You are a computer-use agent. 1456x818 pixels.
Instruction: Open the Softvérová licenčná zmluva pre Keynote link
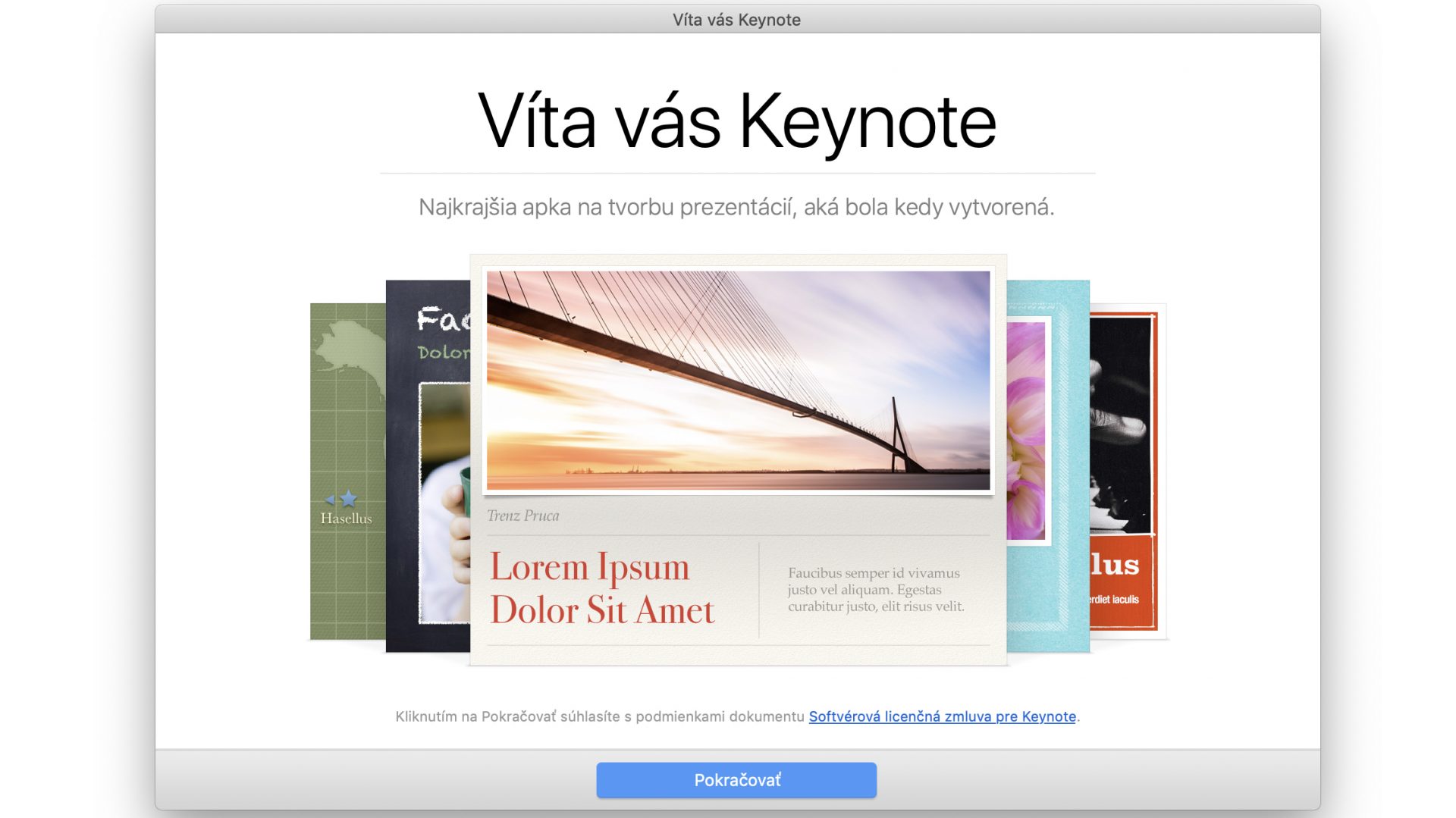tap(942, 716)
